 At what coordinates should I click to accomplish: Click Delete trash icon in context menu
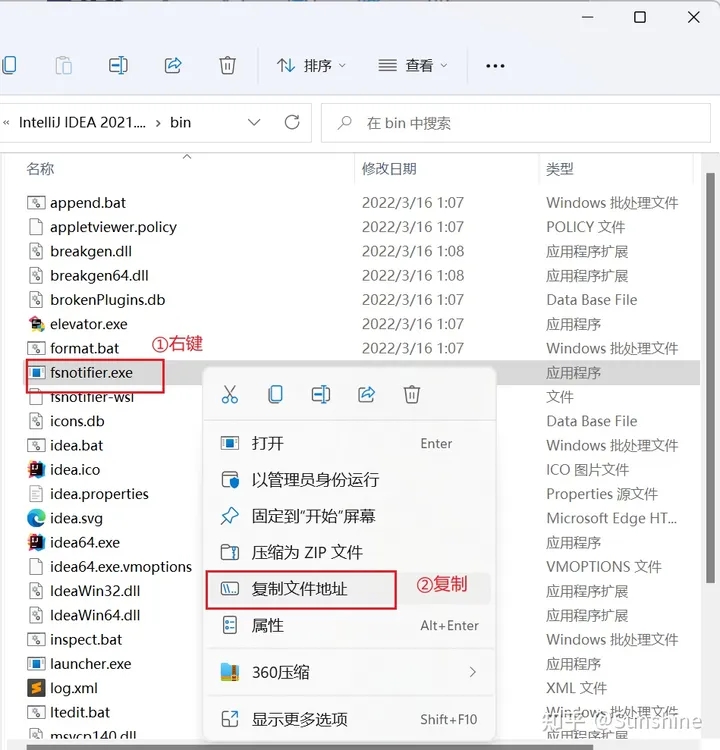pyautogui.click(x=412, y=395)
